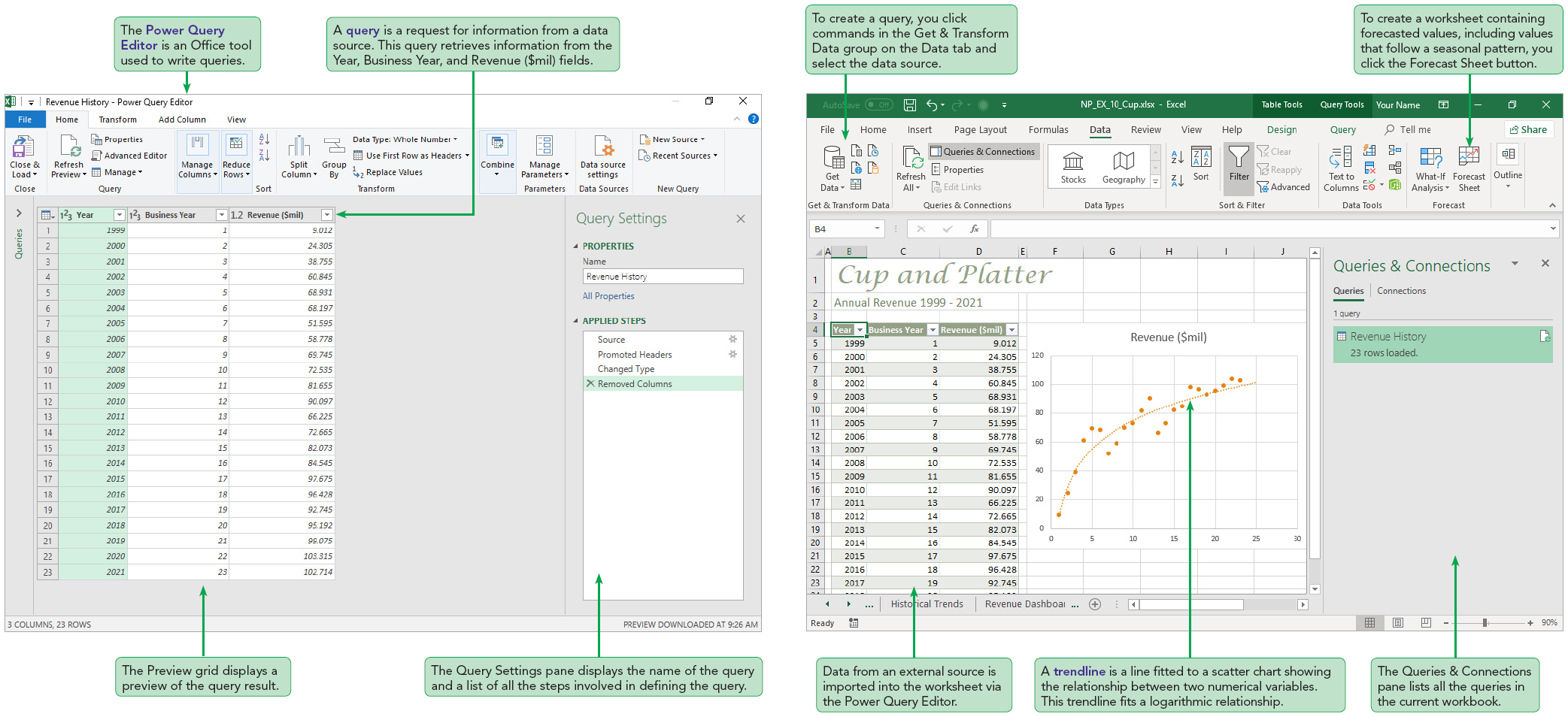Screen dimensions: 1568x717
Task: Open Year column filter dropdown in preview grid
Action: [119, 215]
